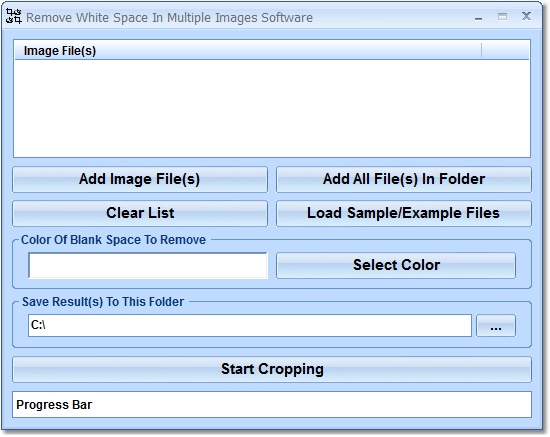Screen dimensions: 550x437
Task: Click Add Image File(s) button
Action: 140,179
